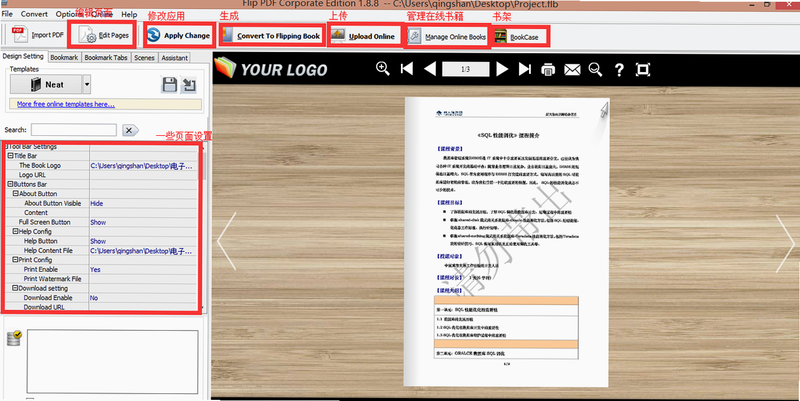Click the Download Enable No value
Viewport: 800px width, 401px height.
tap(94, 298)
